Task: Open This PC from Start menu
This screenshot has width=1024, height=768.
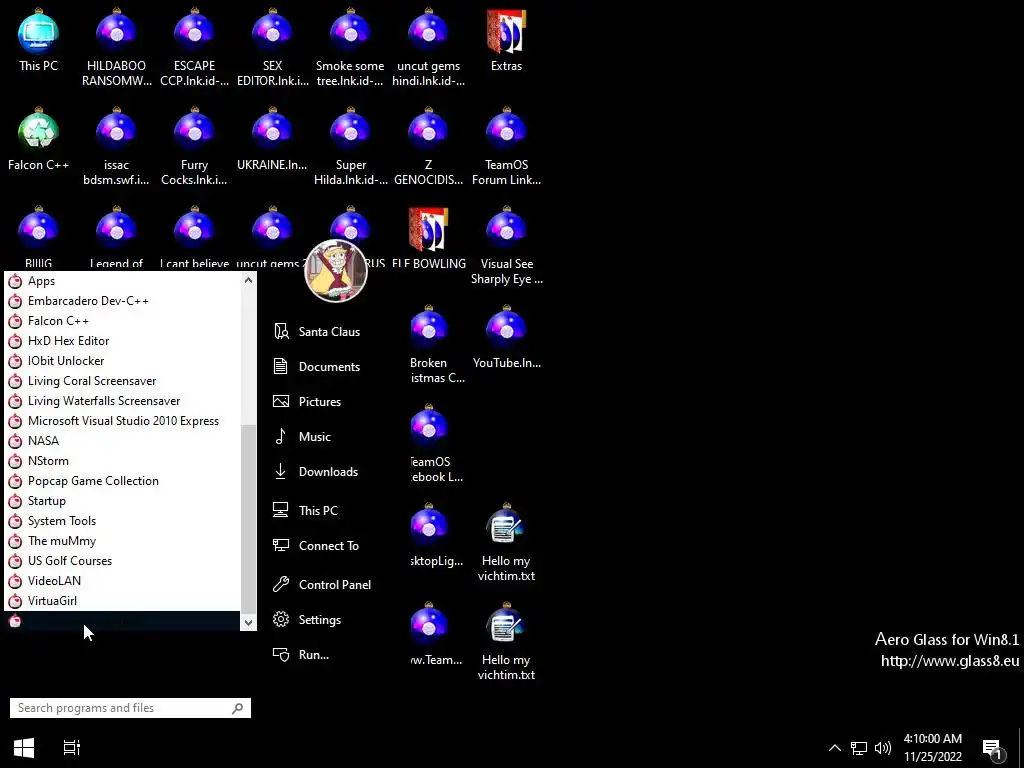Action: [x=305, y=511]
